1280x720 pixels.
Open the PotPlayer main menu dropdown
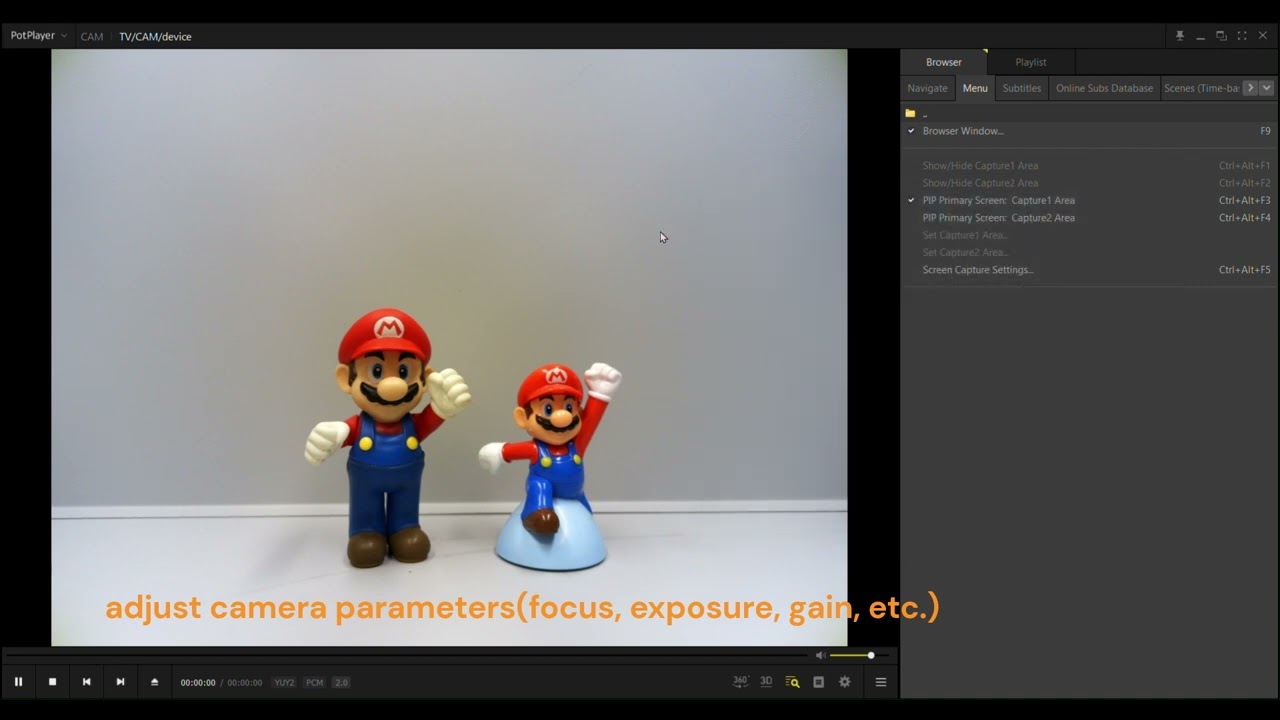pyautogui.click(x=39, y=36)
